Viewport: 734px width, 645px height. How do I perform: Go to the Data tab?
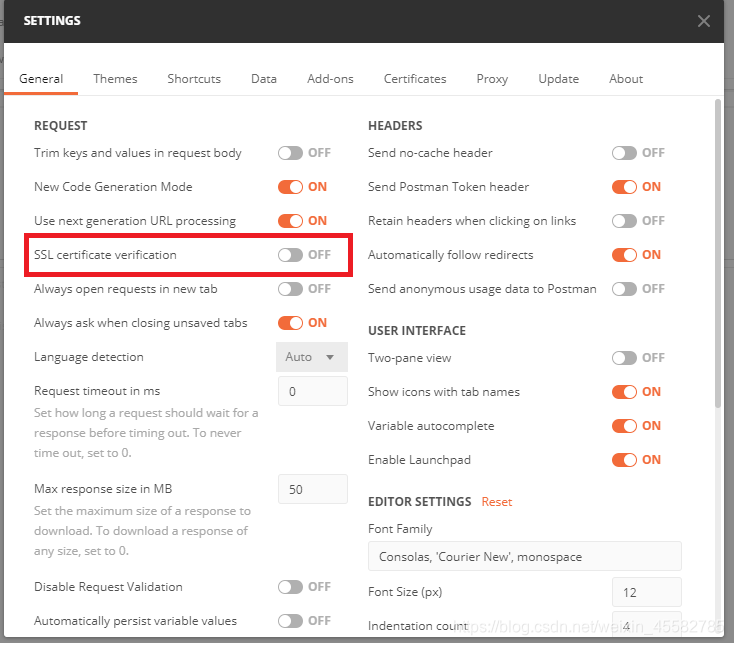coord(264,79)
